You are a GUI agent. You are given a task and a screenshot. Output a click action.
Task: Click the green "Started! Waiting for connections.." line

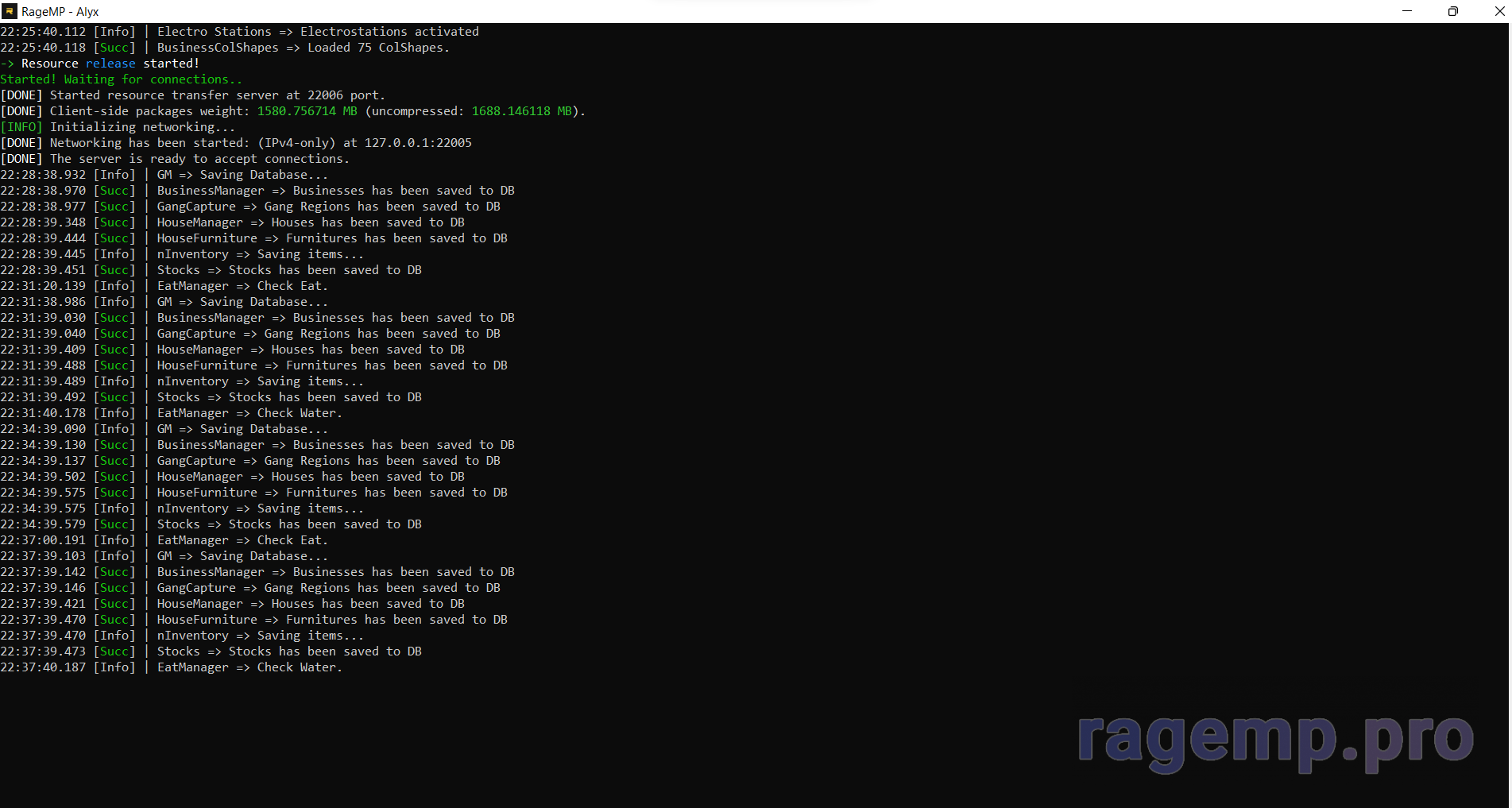coord(121,79)
